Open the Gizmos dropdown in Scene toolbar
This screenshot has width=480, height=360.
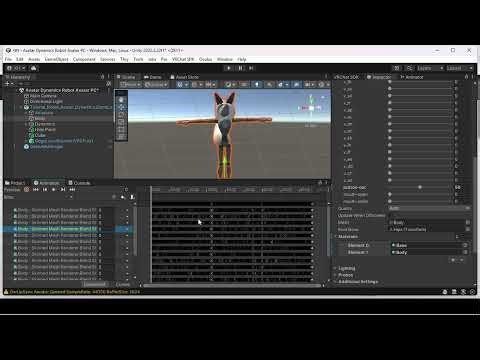323,85
